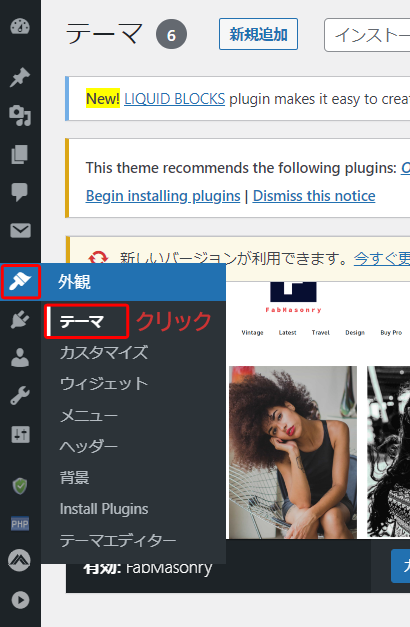Open the Tools wrench icon

(x=20, y=396)
